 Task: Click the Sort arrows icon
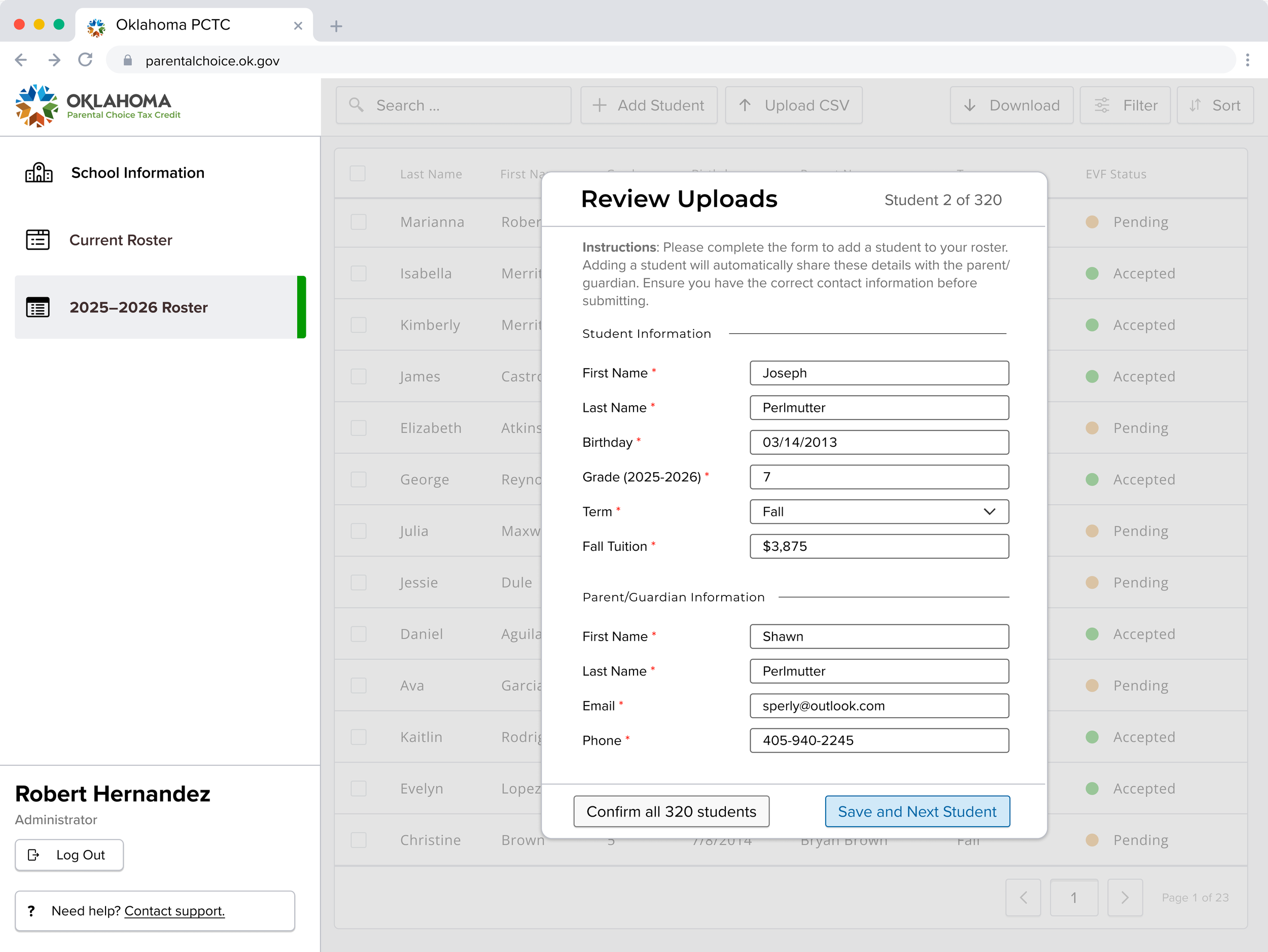(x=1194, y=105)
